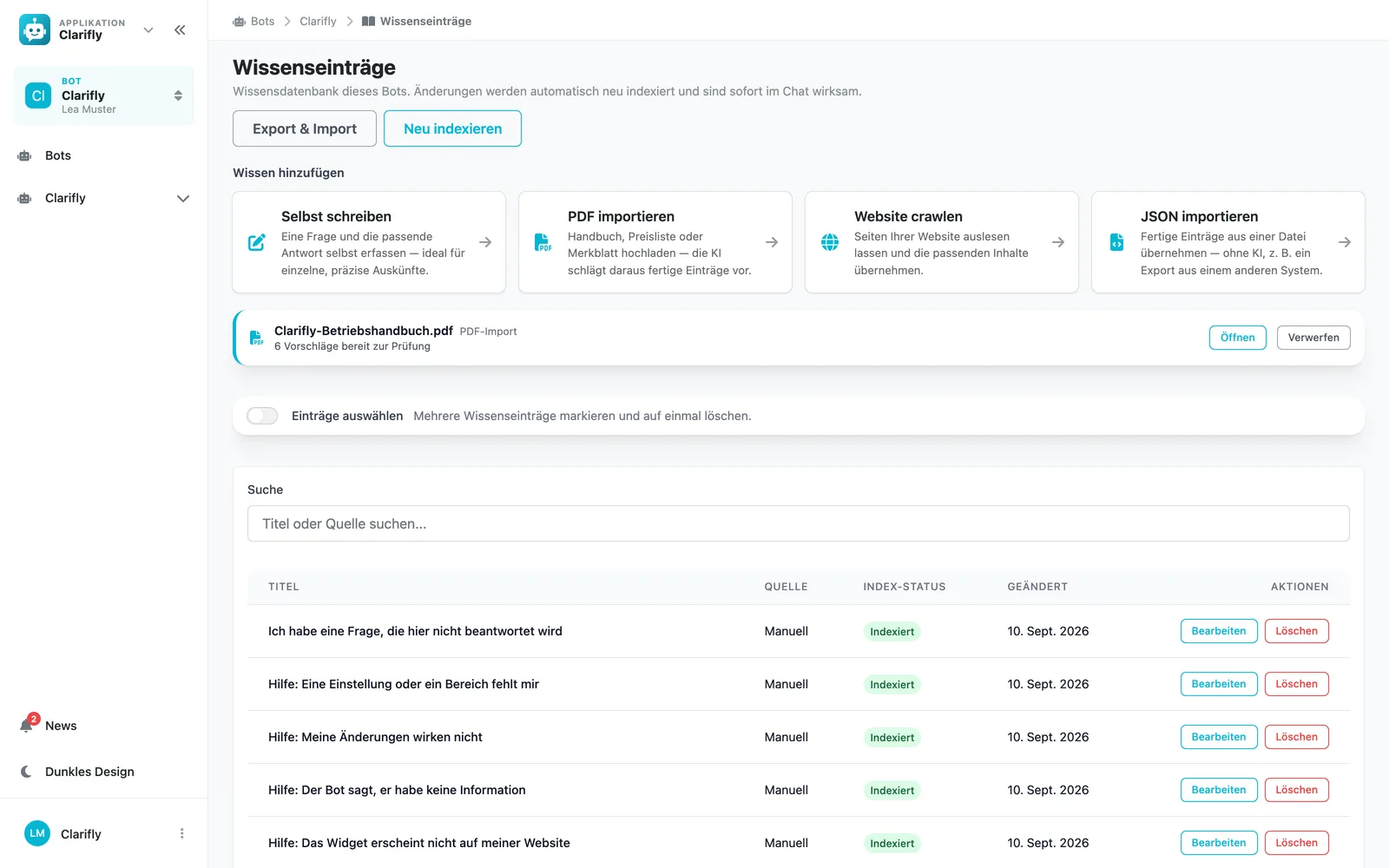Click the Website crawlen globe icon

pyautogui.click(x=830, y=242)
